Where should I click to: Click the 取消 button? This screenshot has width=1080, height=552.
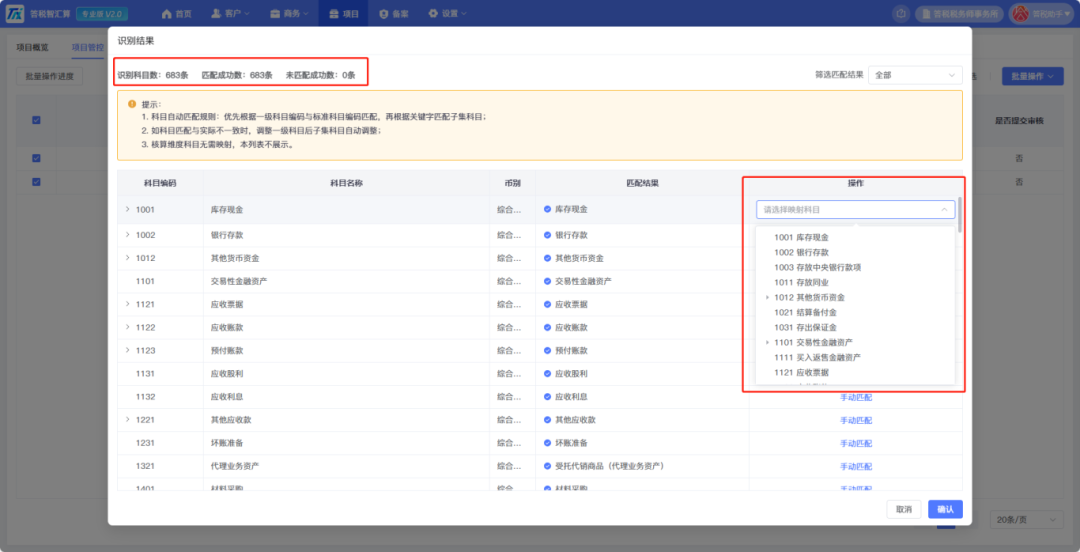tap(904, 509)
